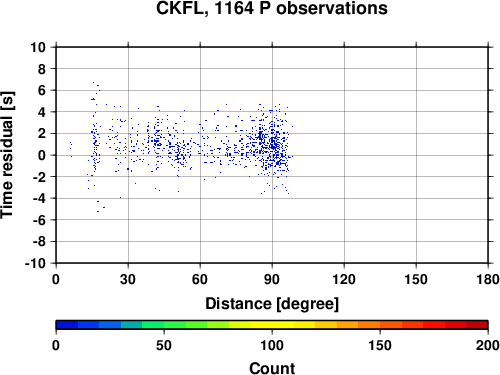The image size is (500, 375).
Task: Click the yellow middle segment of the colorbar
Action: pos(272,325)
